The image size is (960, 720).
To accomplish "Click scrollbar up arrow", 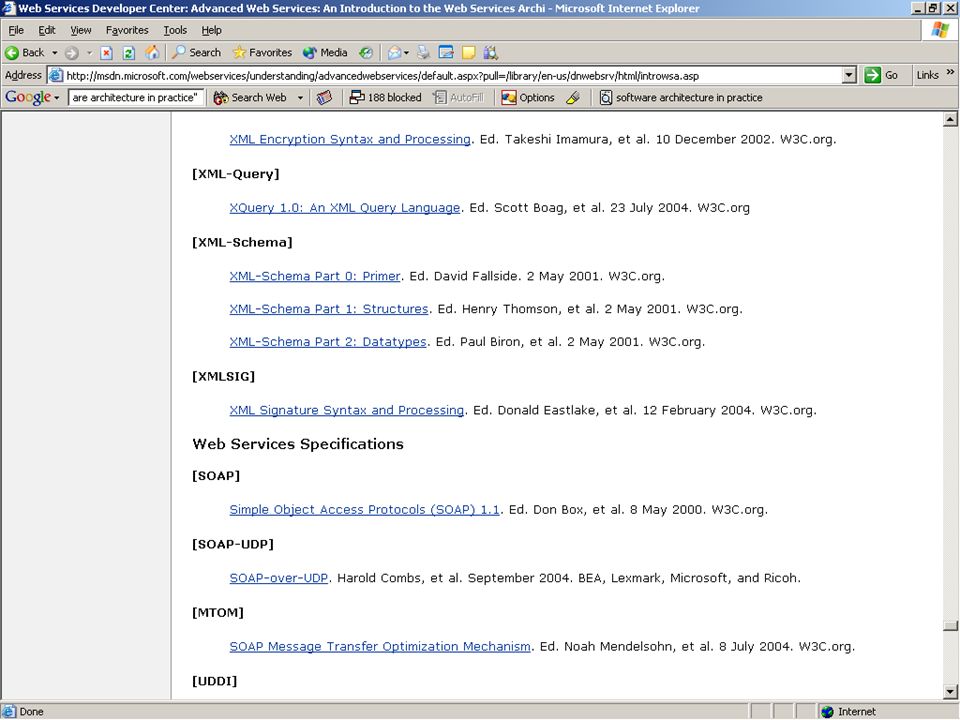I will pyautogui.click(x=950, y=119).
